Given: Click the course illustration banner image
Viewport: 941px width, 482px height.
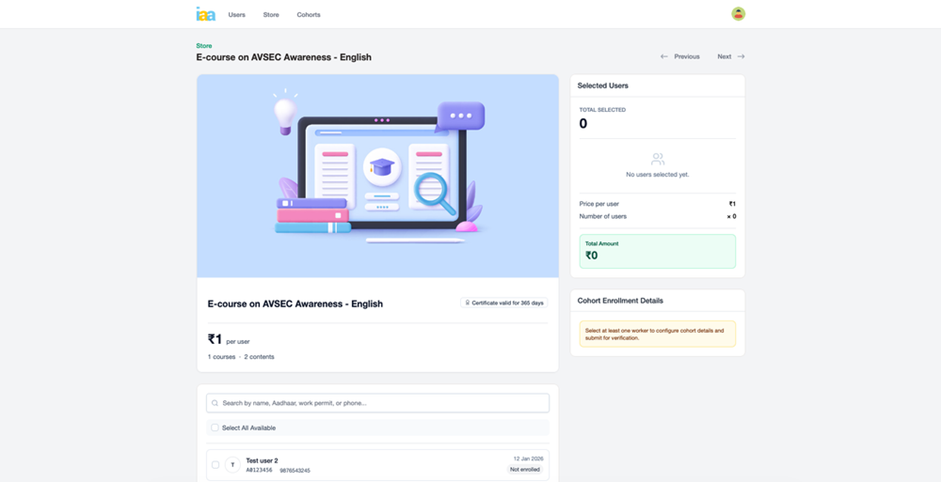Looking at the screenshot, I should [377, 175].
